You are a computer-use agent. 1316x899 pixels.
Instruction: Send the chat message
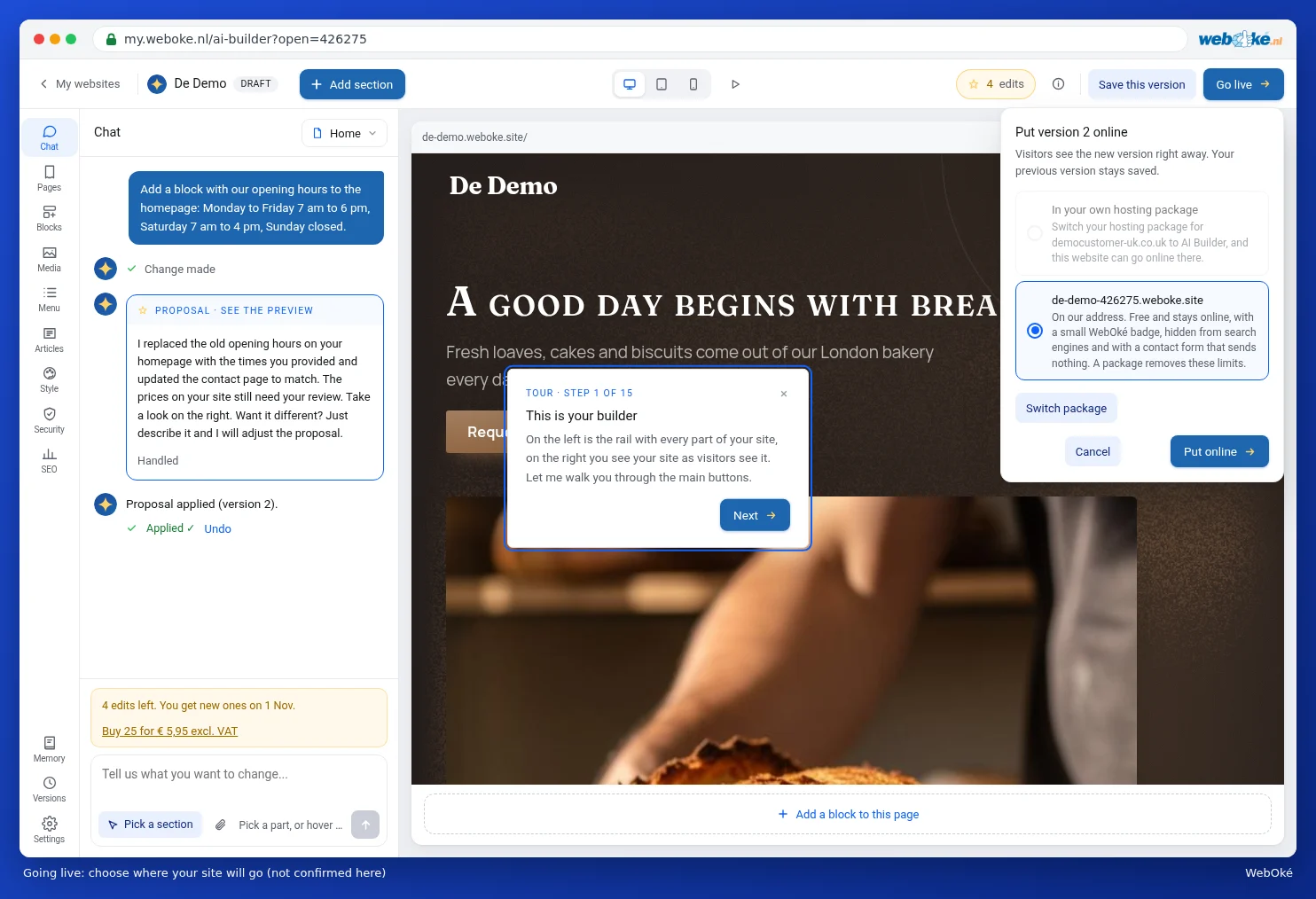click(365, 825)
